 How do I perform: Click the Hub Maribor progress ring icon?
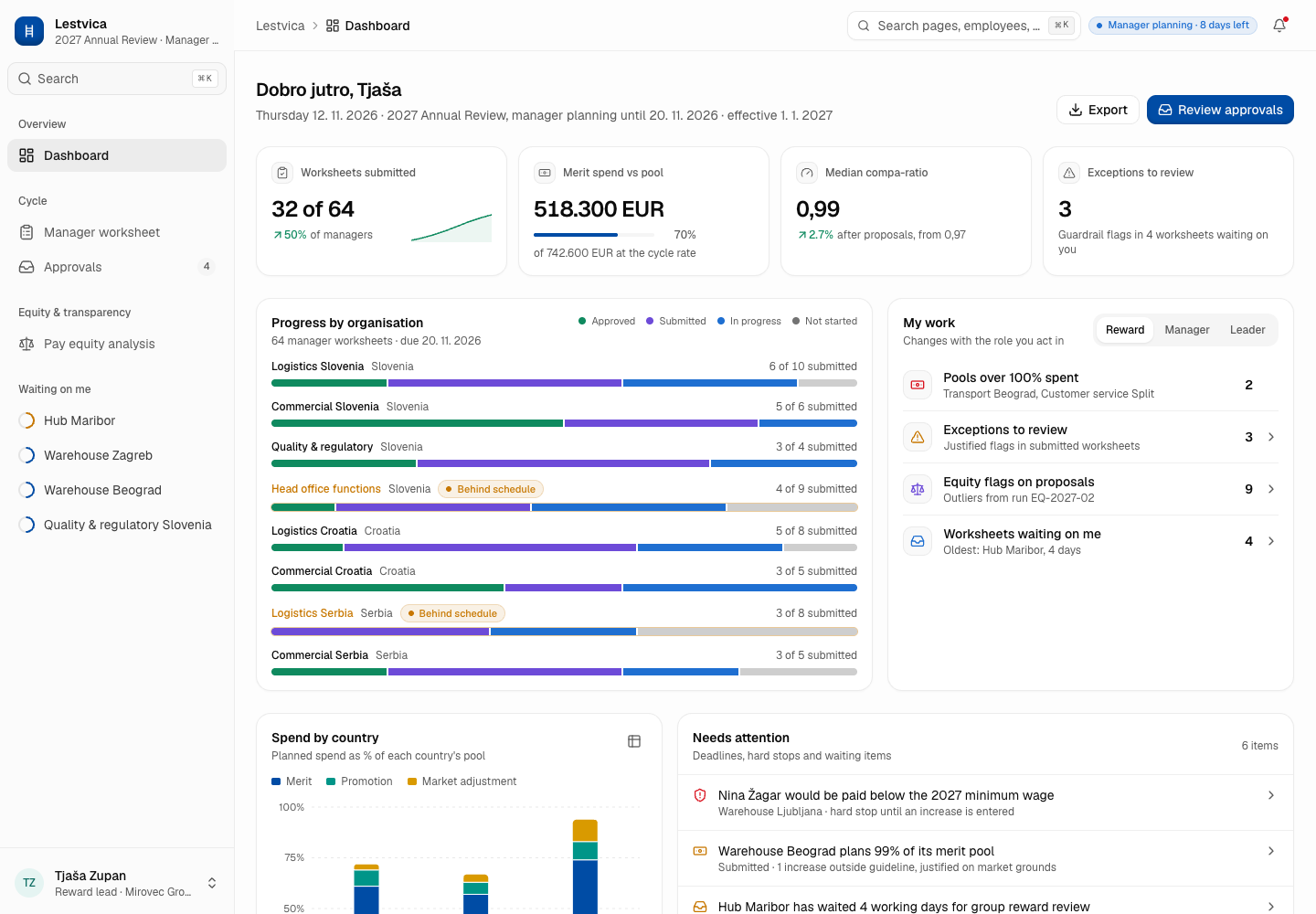(x=27, y=420)
